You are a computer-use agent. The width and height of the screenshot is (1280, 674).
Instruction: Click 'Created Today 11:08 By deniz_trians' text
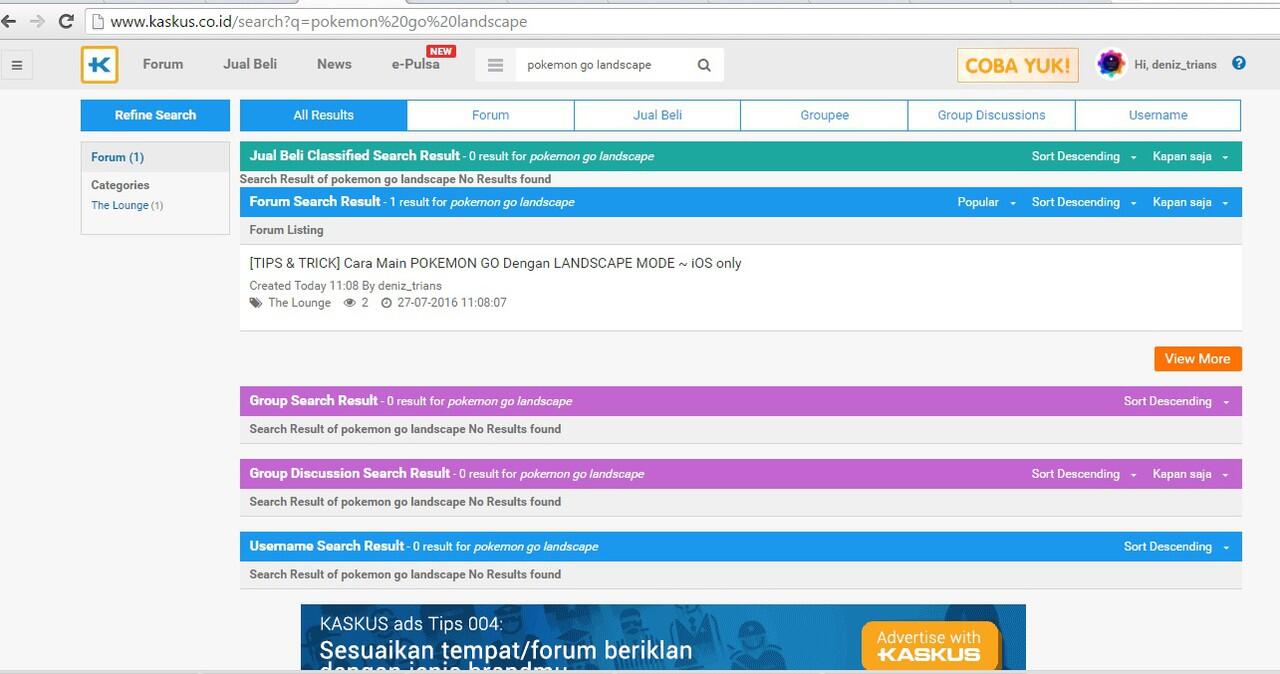345,286
